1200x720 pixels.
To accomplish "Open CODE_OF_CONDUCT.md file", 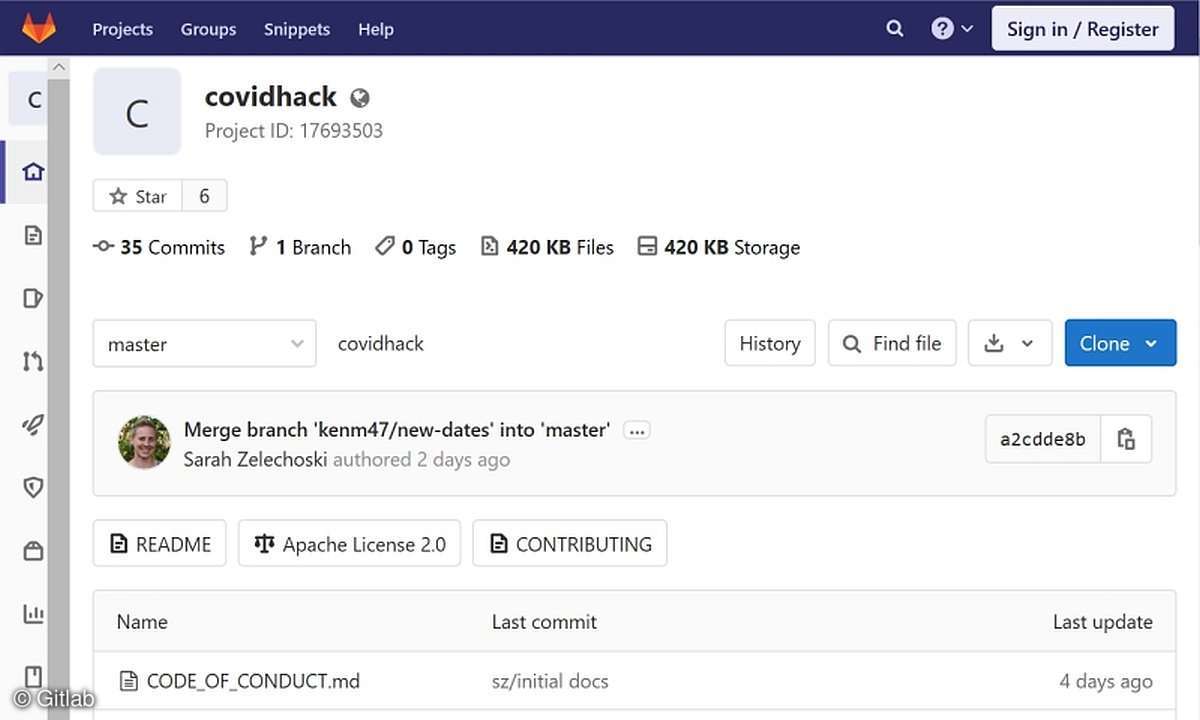I will 253,681.
